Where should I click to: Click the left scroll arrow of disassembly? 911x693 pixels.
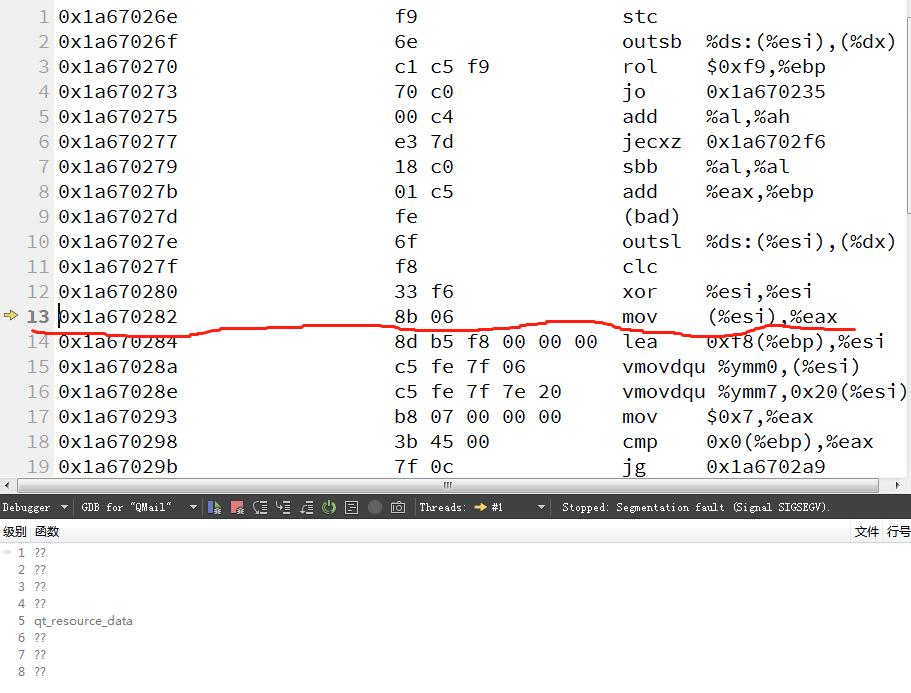coord(6,486)
